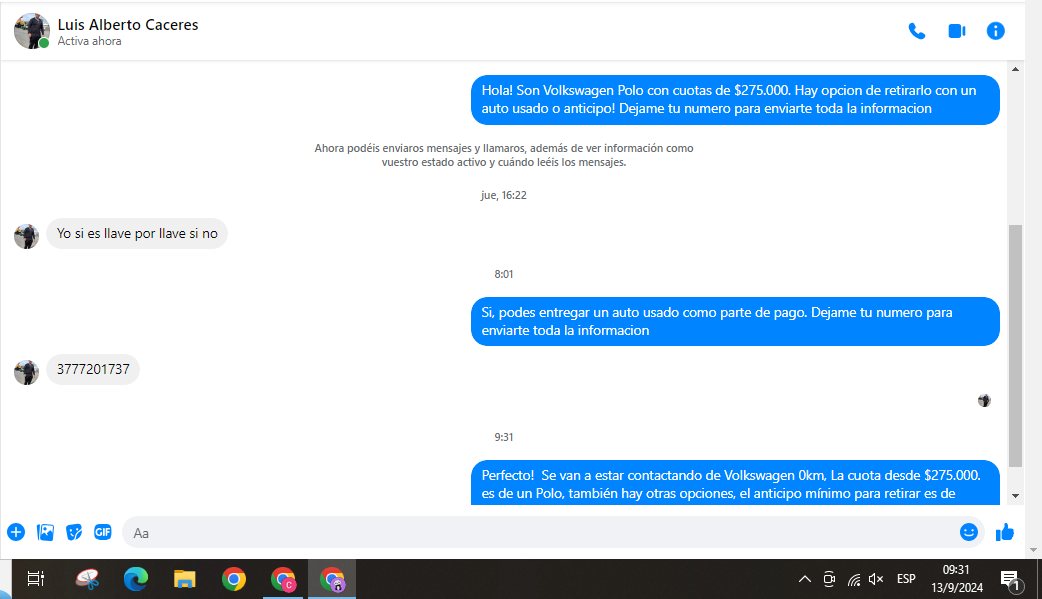The height and width of the screenshot is (599, 1042).
Task: Open the Meet Now tray icon
Action: (x=829, y=579)
